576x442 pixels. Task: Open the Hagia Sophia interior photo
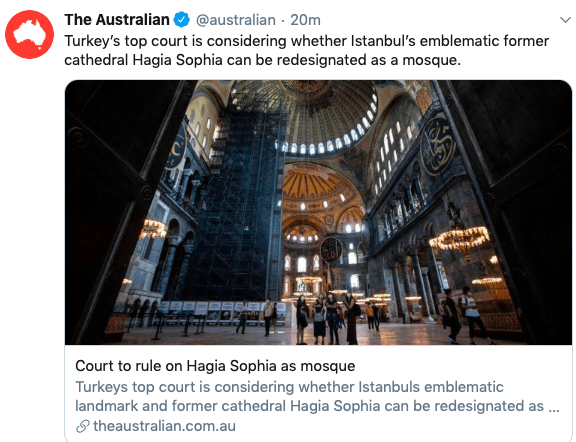[318, 212]
